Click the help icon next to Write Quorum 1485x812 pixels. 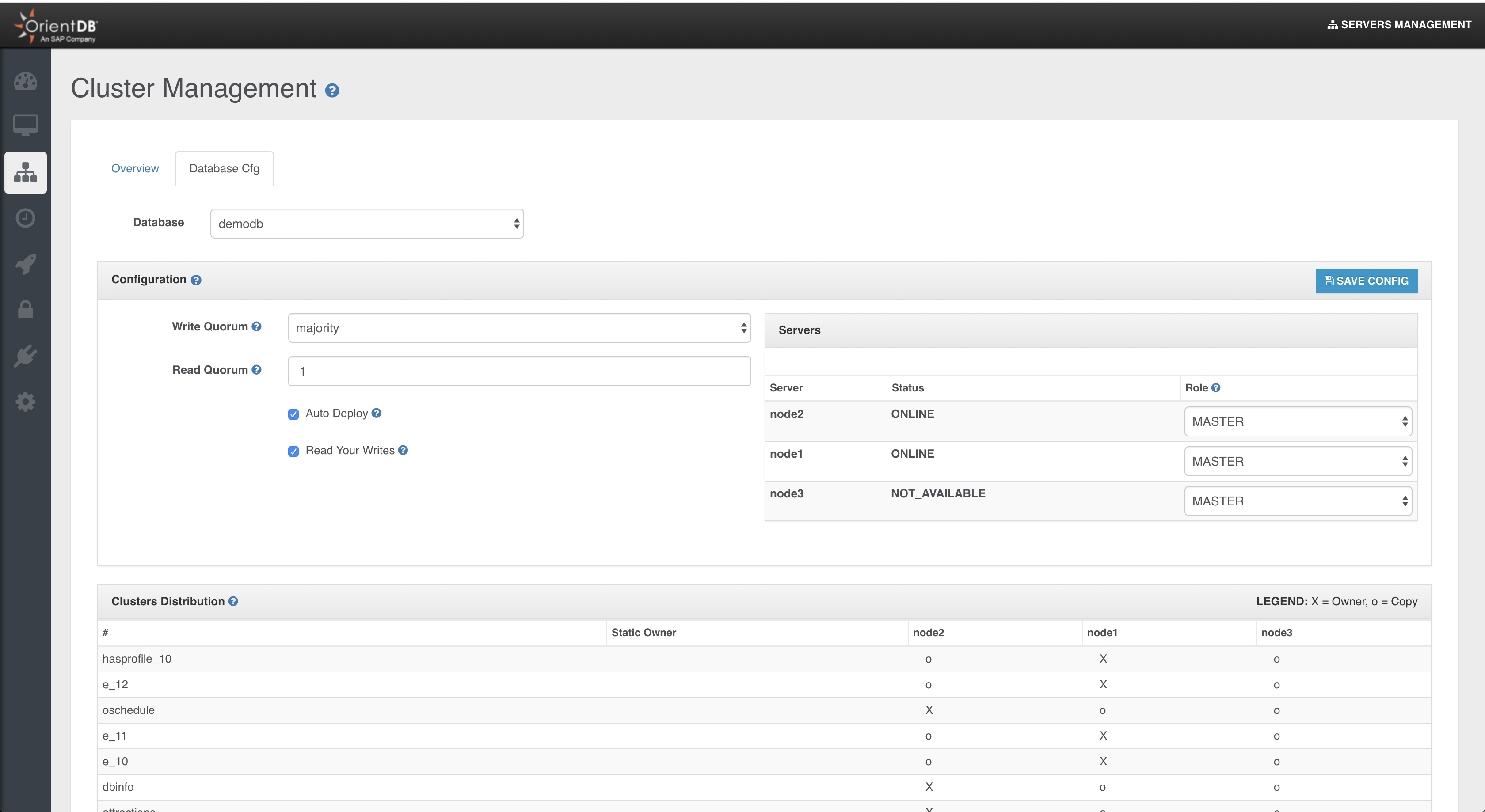(256, 326)
